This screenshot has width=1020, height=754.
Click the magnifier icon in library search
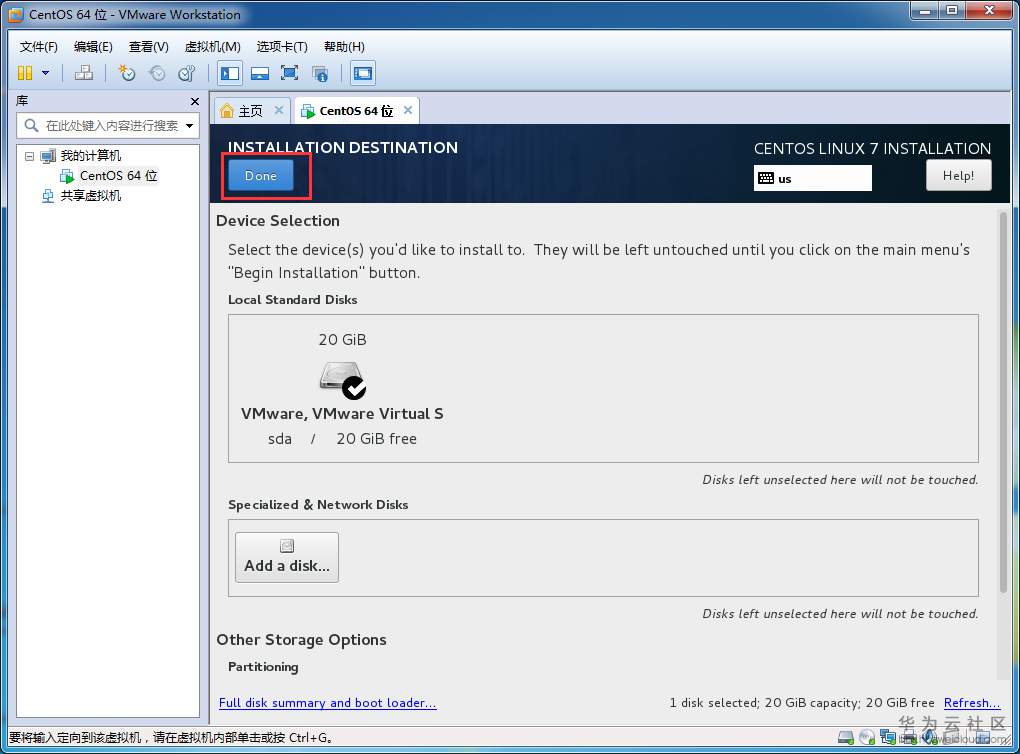[31, 125]
